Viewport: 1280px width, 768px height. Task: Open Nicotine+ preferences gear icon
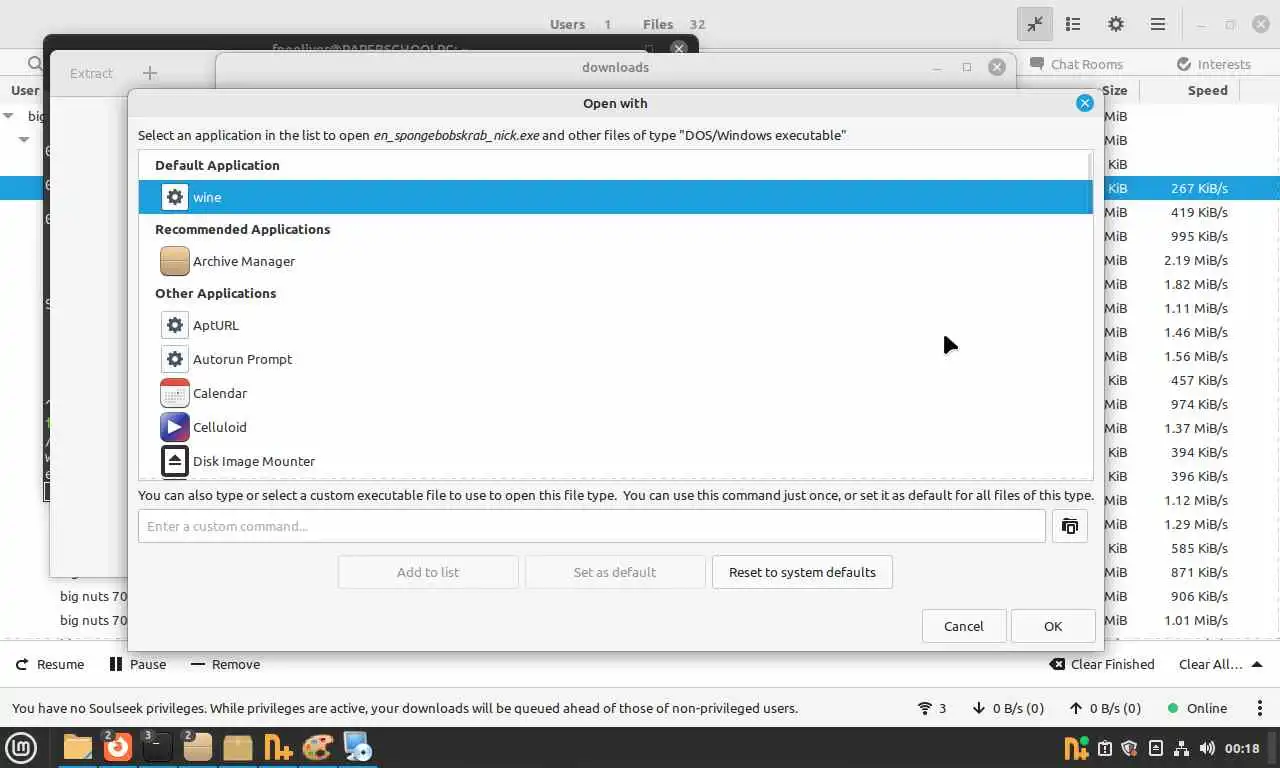1116,24
